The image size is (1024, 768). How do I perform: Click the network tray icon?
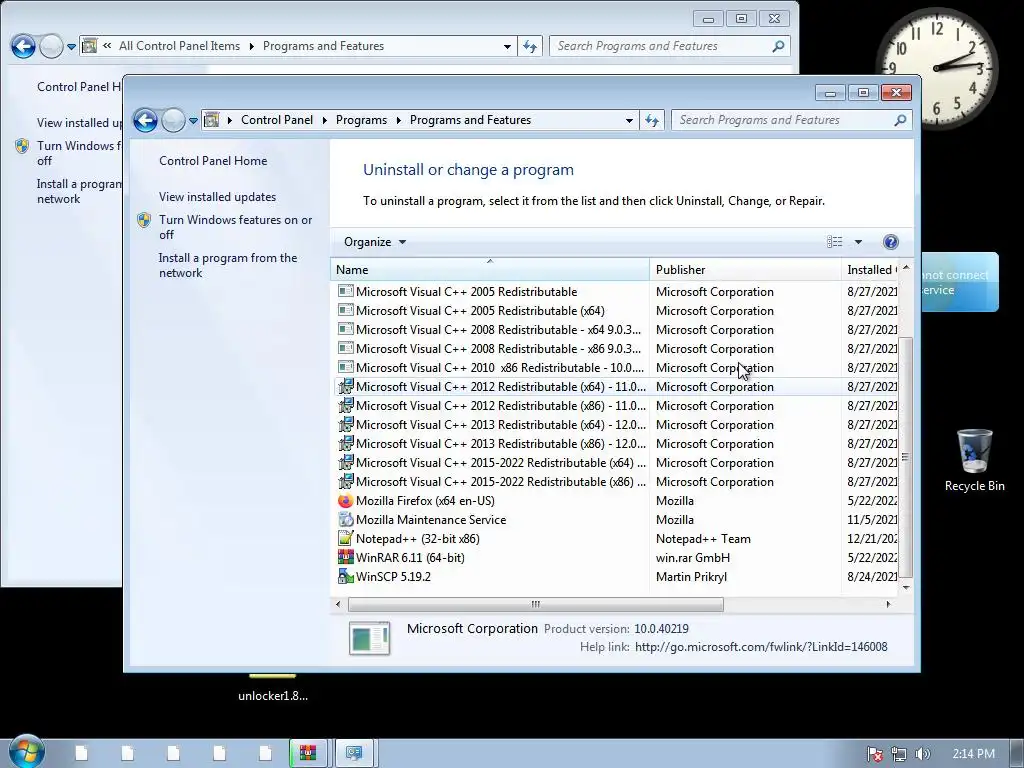(x=899, y=754)
